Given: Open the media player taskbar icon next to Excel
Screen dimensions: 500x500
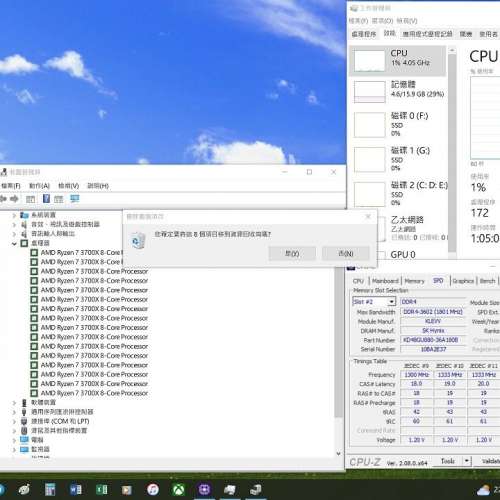Looking at the screenshot, I should coord(127,490).
